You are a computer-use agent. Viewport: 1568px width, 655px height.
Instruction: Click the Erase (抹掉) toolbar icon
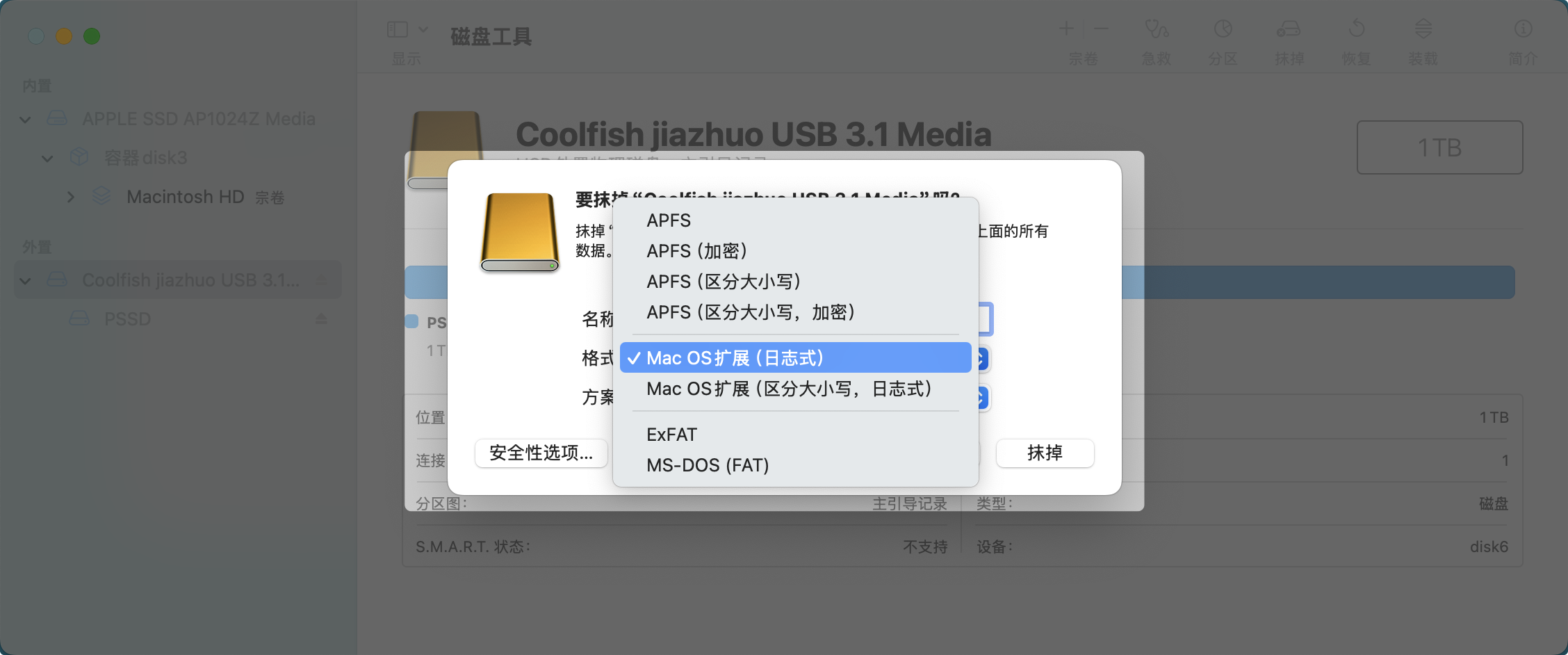click(x=1289, y=29)
